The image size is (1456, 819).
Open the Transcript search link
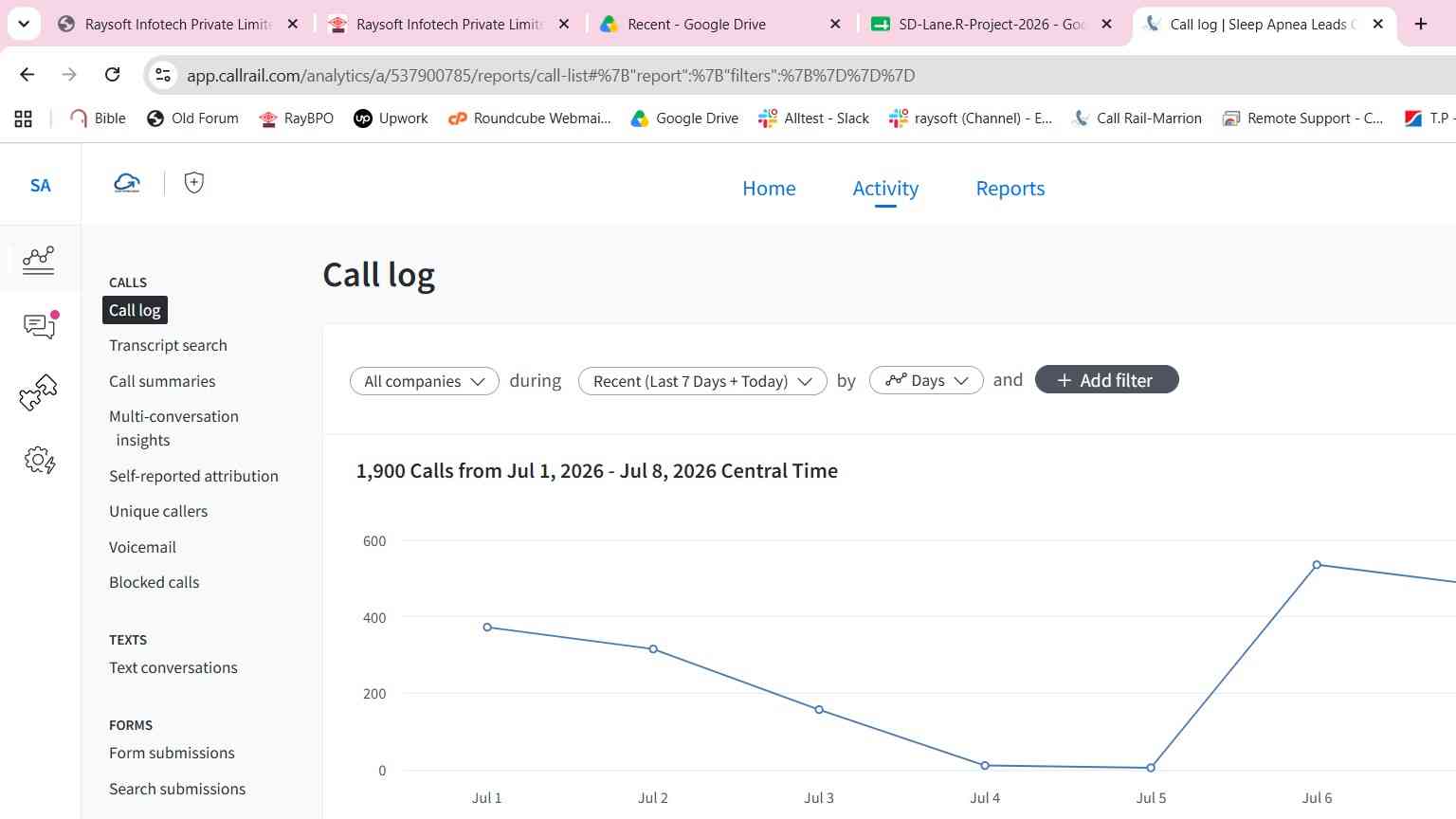(x=168, y=346)
